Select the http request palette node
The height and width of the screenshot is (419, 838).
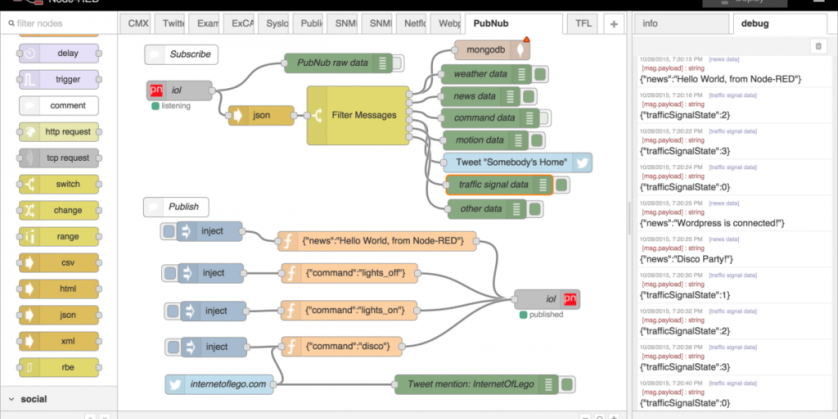(x=59, y=132)
